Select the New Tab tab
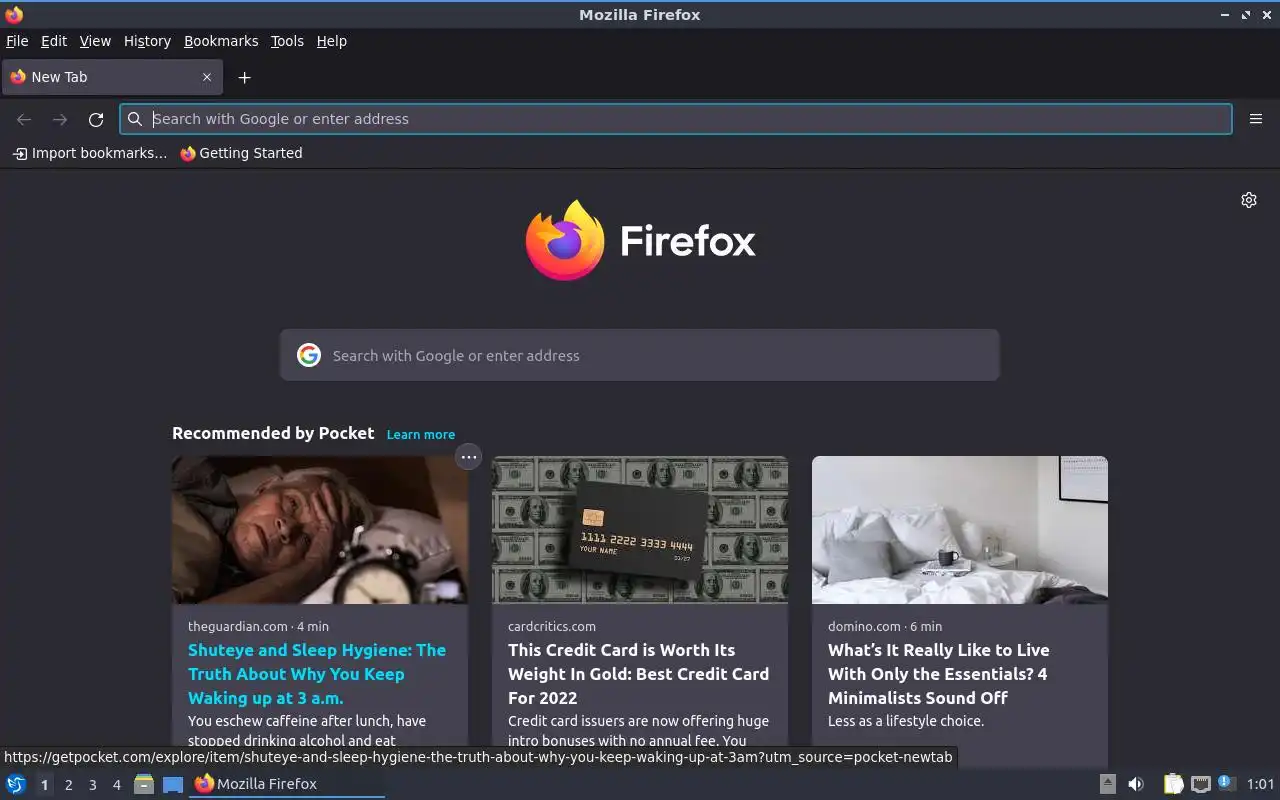Image resolution: width=1280 pixels, height=800 pixels. [111, 77]
